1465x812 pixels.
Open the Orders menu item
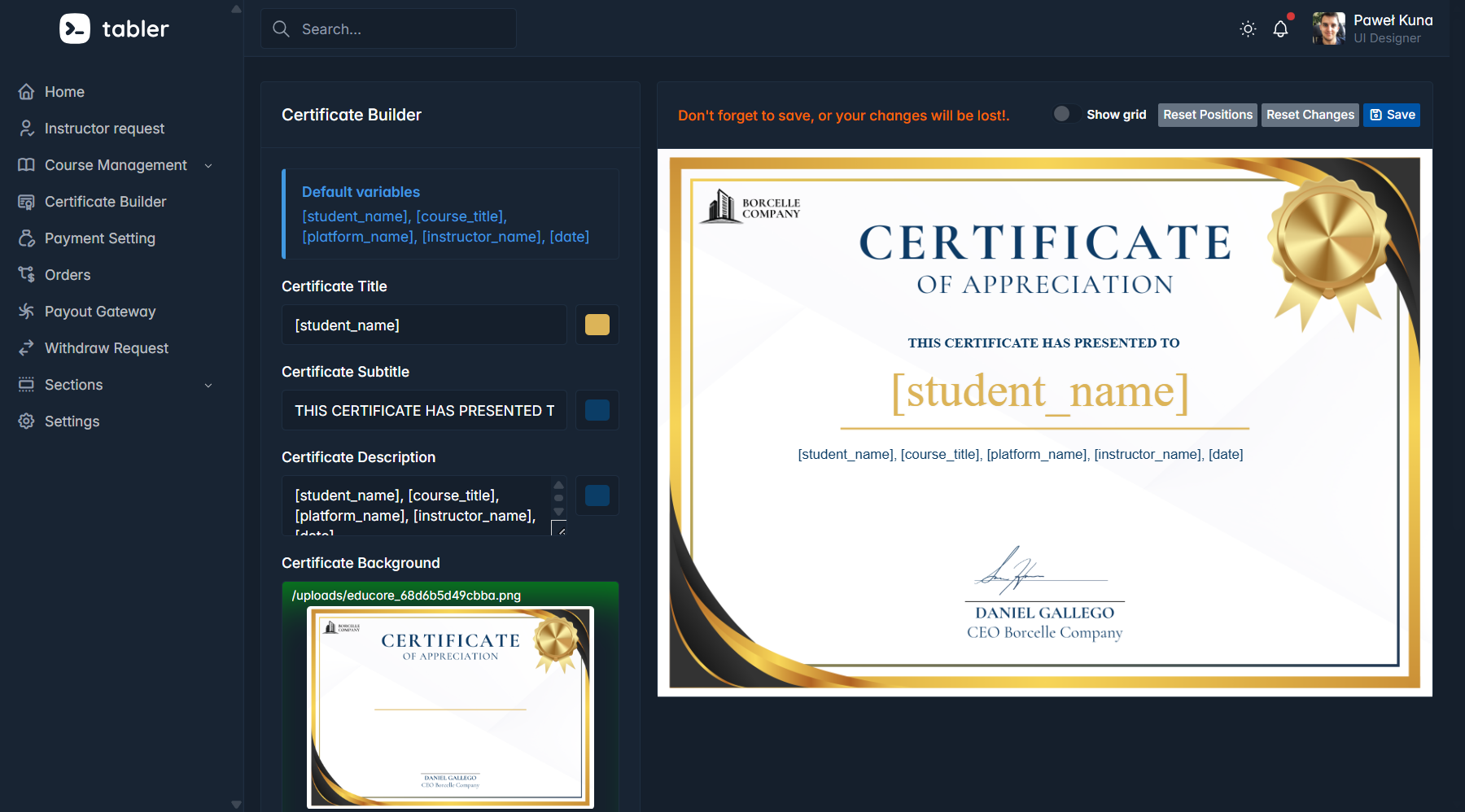(x=68, y=275)
